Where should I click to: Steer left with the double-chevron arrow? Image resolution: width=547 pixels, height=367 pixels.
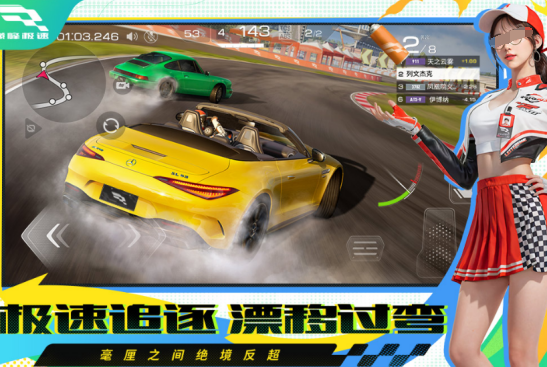(x=58, y=236)
